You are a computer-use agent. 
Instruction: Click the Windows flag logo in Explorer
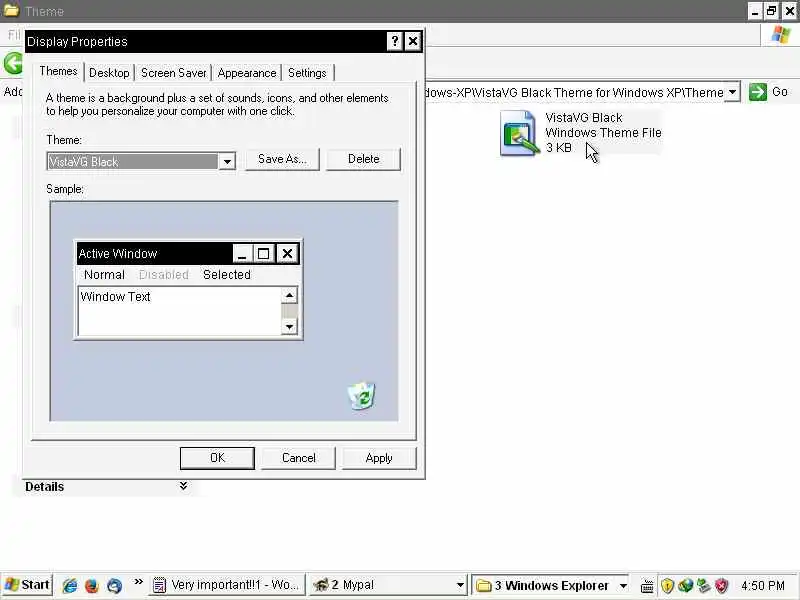click(x=781, y=35)
